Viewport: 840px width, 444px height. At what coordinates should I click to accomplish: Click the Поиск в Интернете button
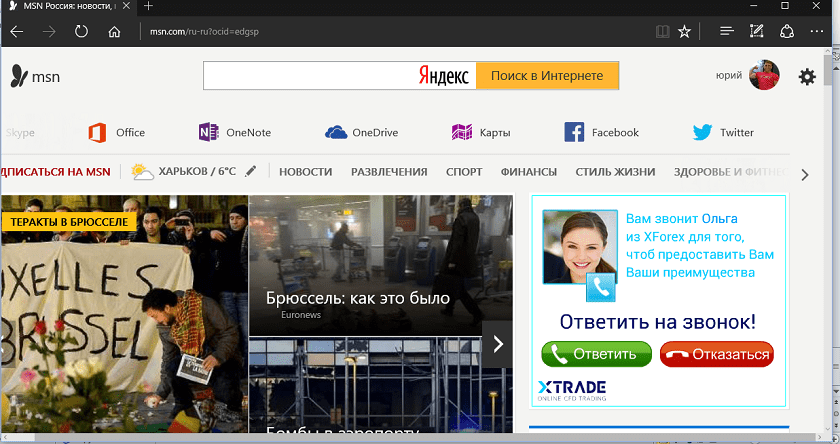547,76
